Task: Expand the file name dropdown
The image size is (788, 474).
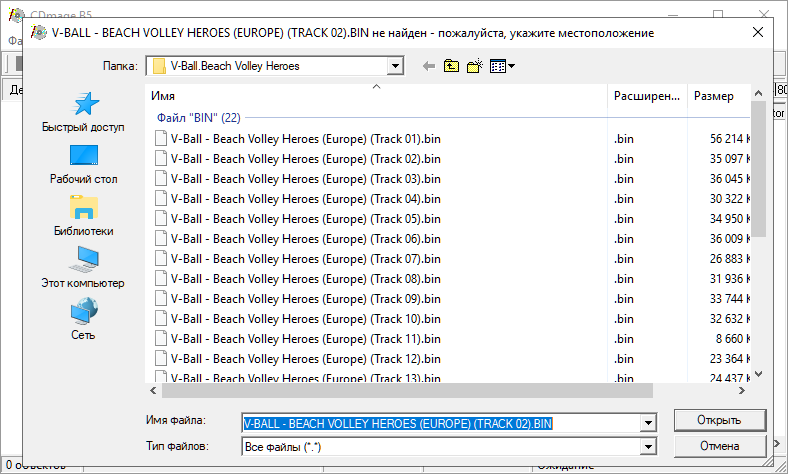Action: 648,423
